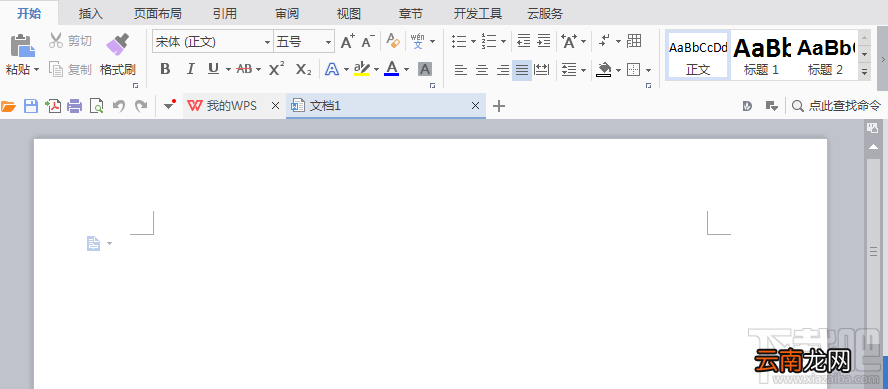
Task: Export to PDF icon
Action: pyautogui.click(x=53, y=106)
